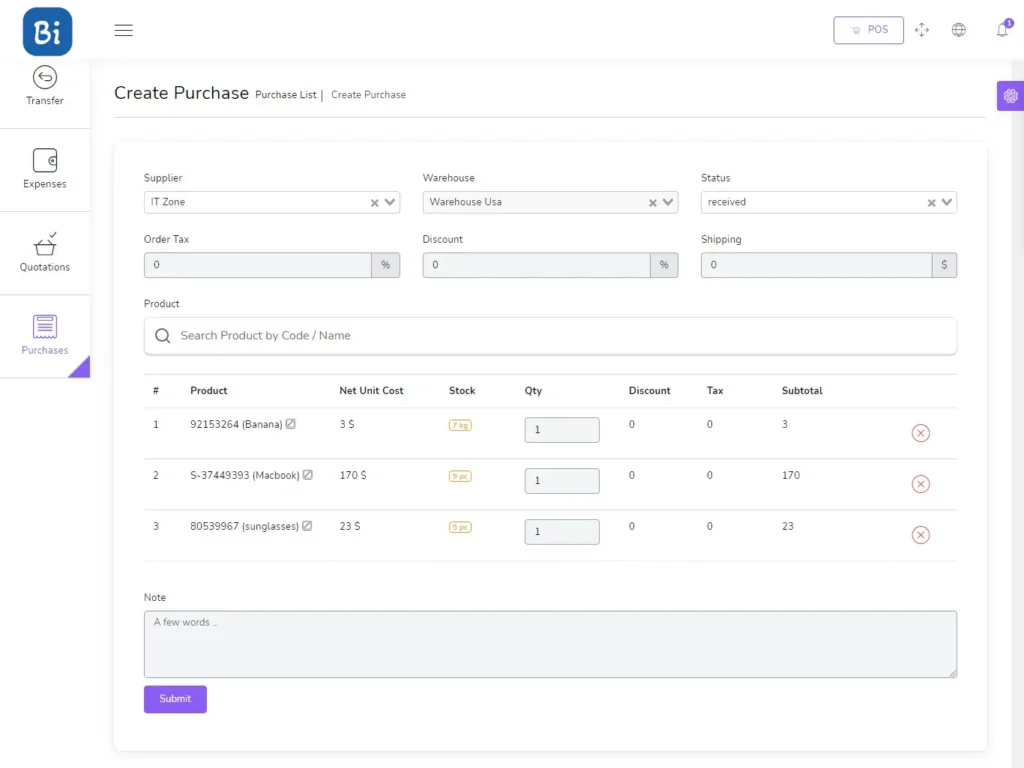This screenshot has width=1024, height=768.
Task: Go to Expenses in the sidebar
Action: [44, 169]
